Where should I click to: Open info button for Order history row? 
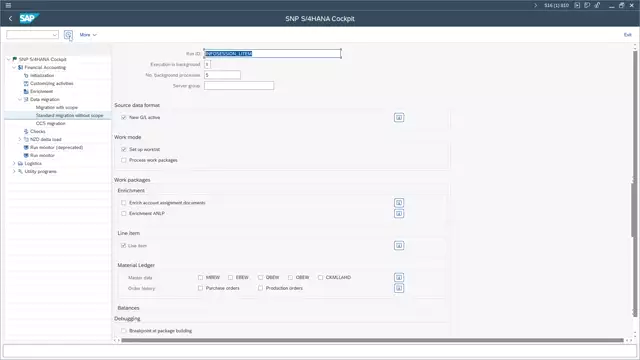(399, 288)
